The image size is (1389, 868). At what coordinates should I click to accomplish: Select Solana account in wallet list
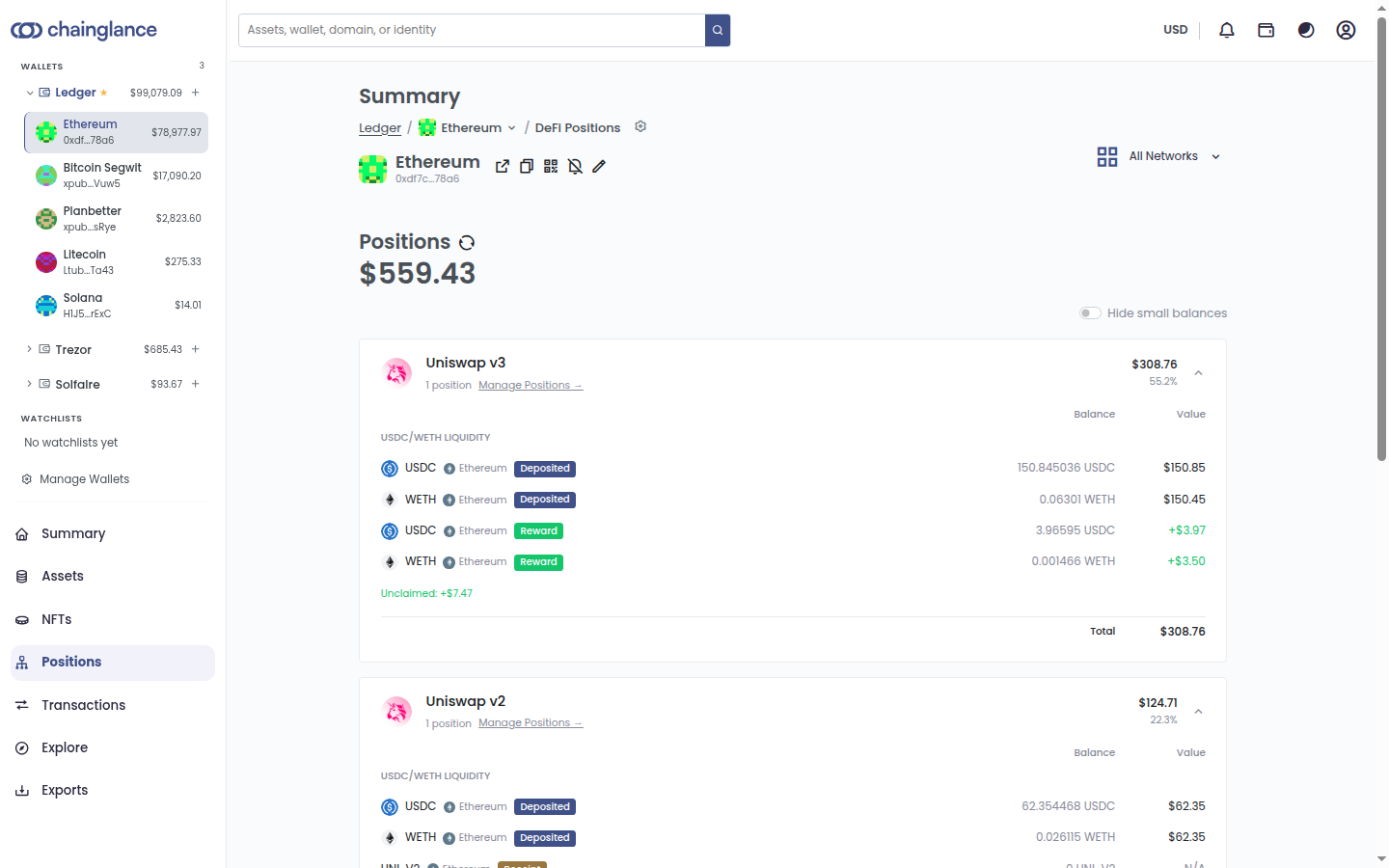tap(117, 306)
